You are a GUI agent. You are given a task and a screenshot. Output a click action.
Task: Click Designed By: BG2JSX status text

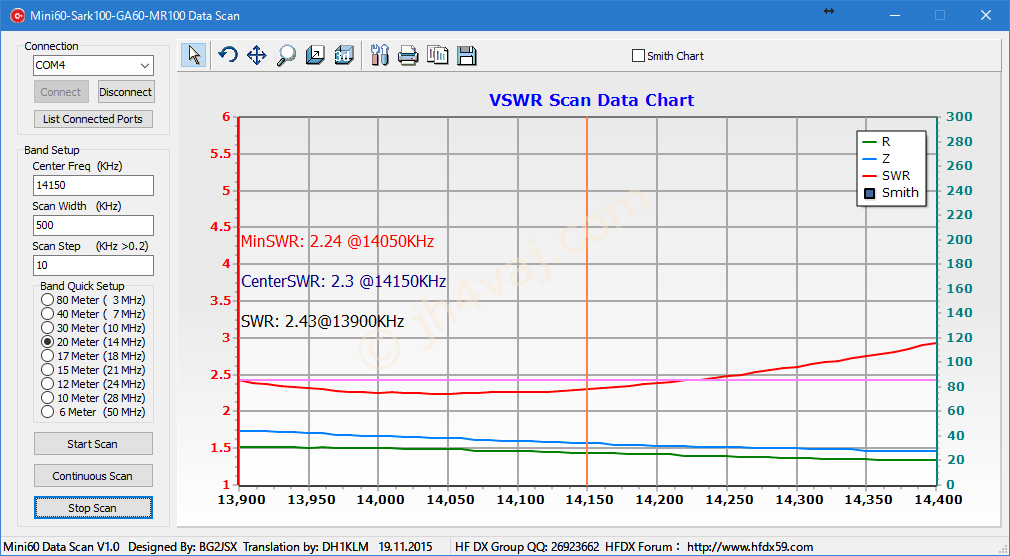point(184,547)
